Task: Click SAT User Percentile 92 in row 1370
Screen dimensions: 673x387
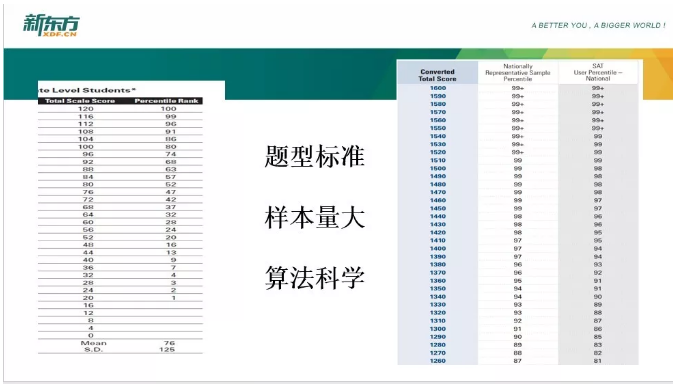Action: (598, 273)
